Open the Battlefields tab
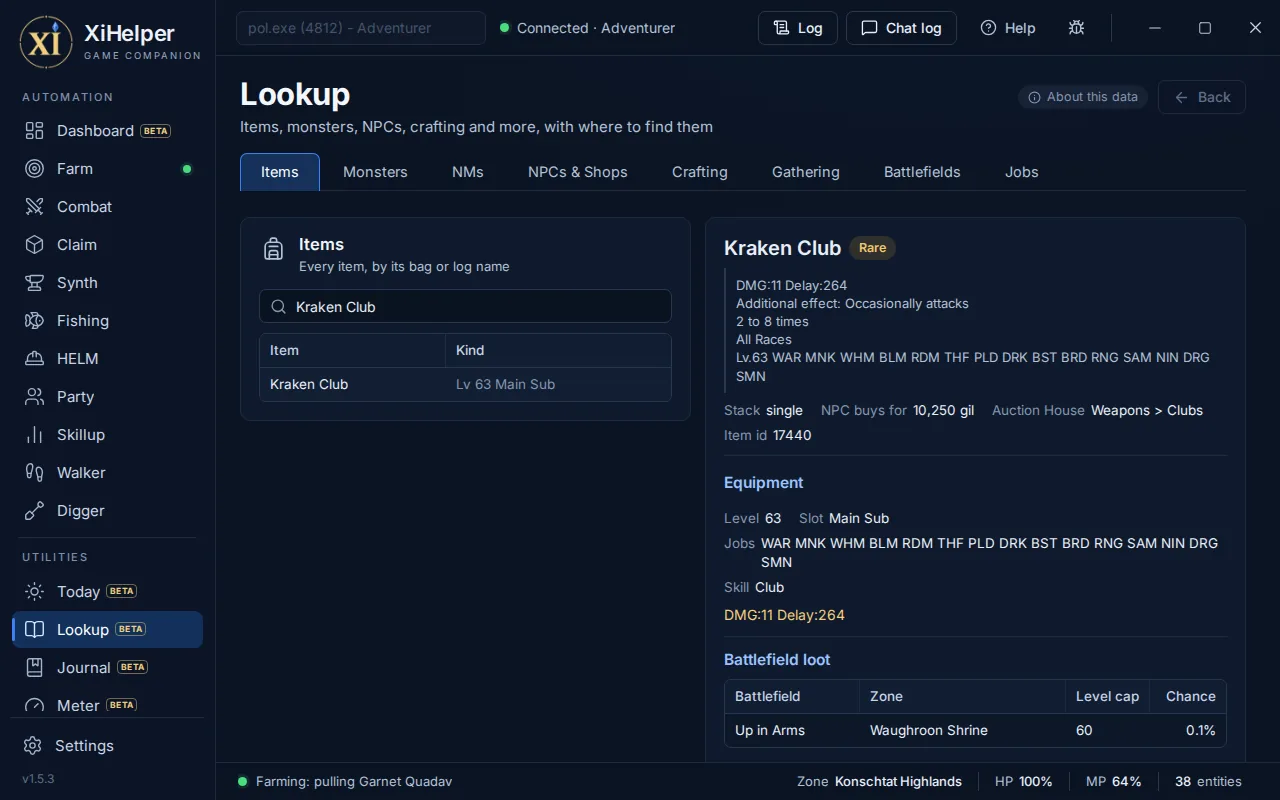This screenshot has height=800, width=1280. (x=922, y=172)
